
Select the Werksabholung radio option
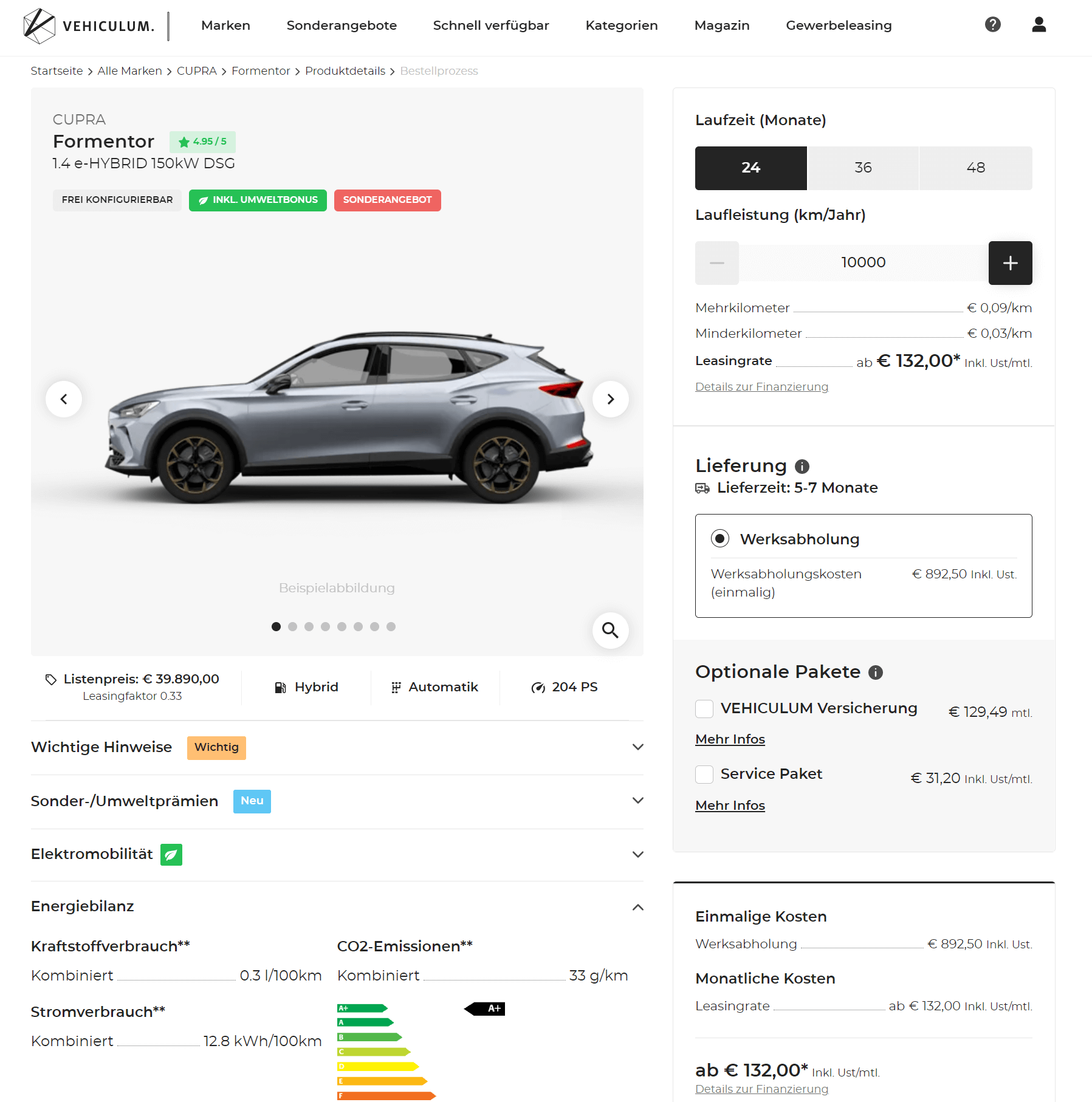coord(720,539)
